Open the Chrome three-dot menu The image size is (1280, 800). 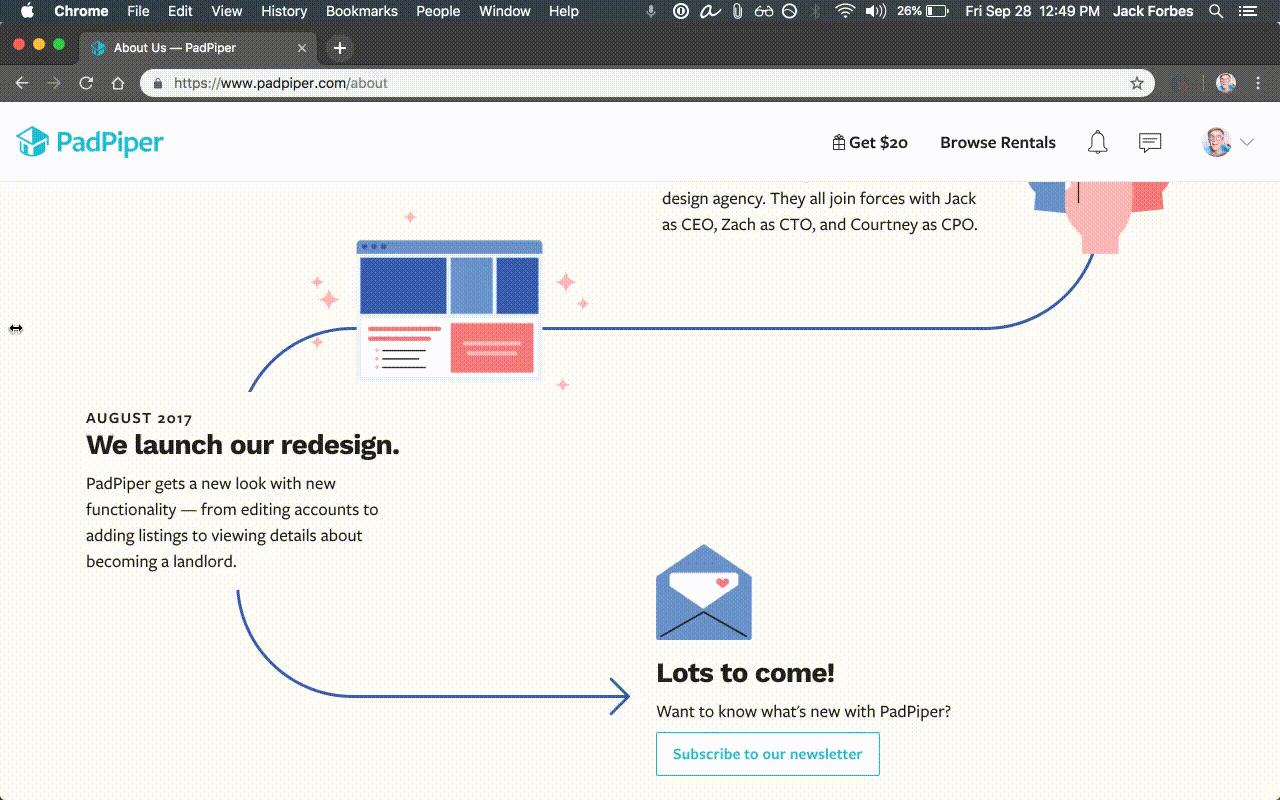pyautogui.click(x=1258, y=83)
